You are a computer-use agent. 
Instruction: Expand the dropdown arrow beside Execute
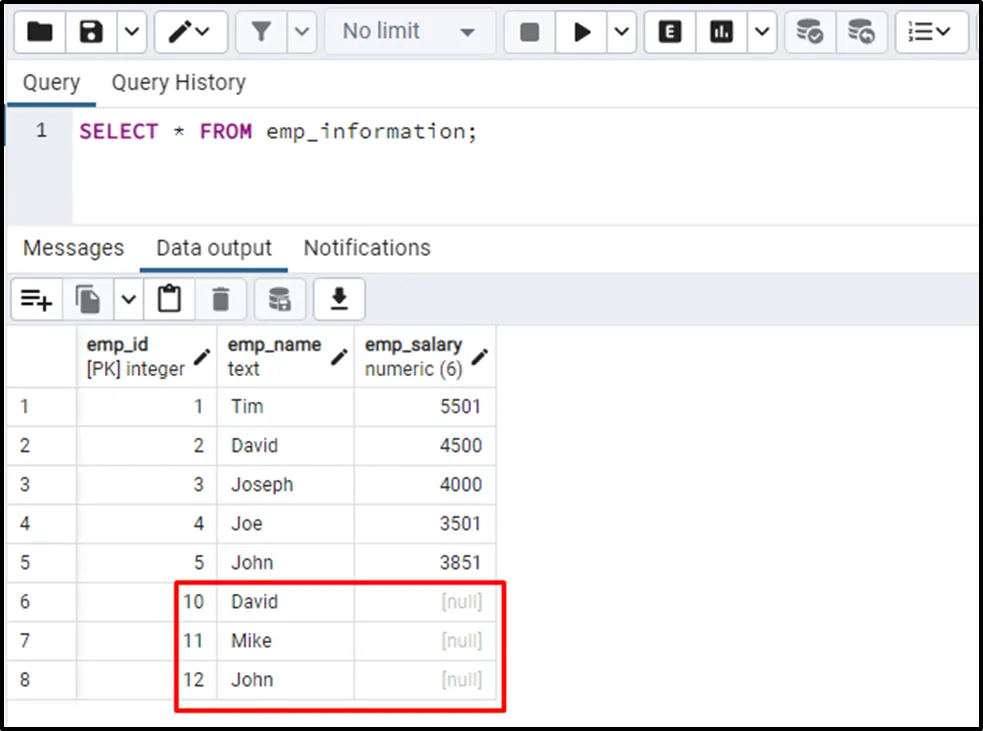(622, 32)
